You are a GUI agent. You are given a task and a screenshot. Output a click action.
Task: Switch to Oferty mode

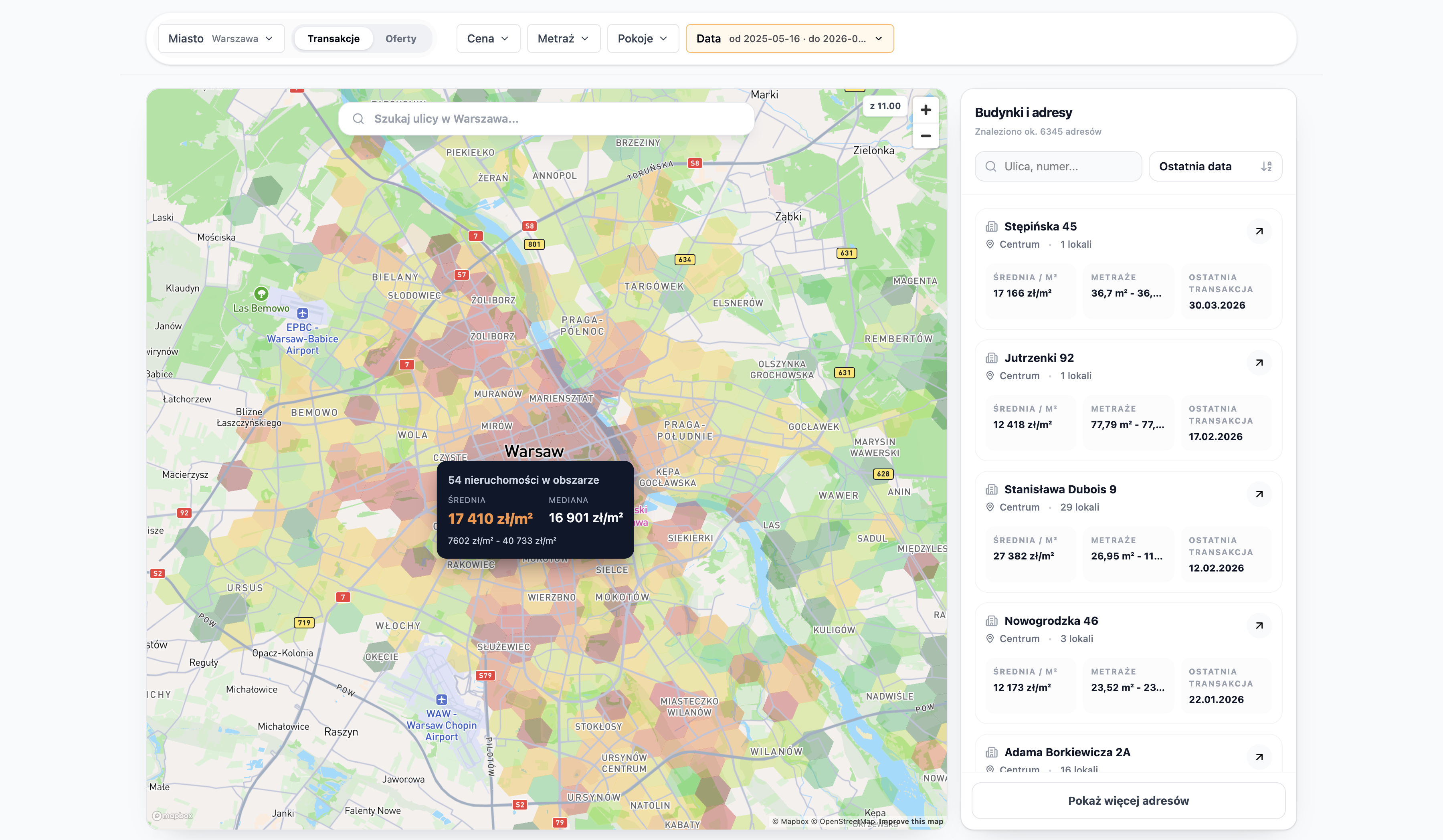coord(400,38)
